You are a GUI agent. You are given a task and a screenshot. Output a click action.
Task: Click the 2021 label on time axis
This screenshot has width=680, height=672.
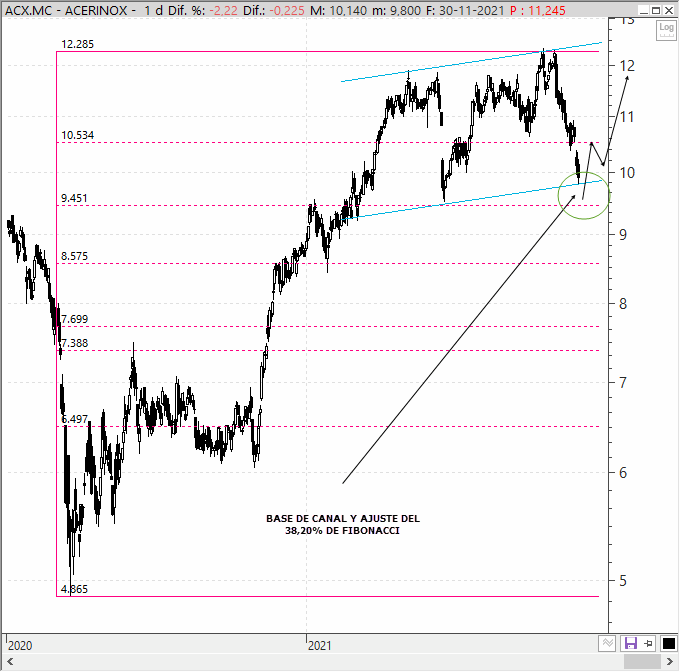point(320,646)
